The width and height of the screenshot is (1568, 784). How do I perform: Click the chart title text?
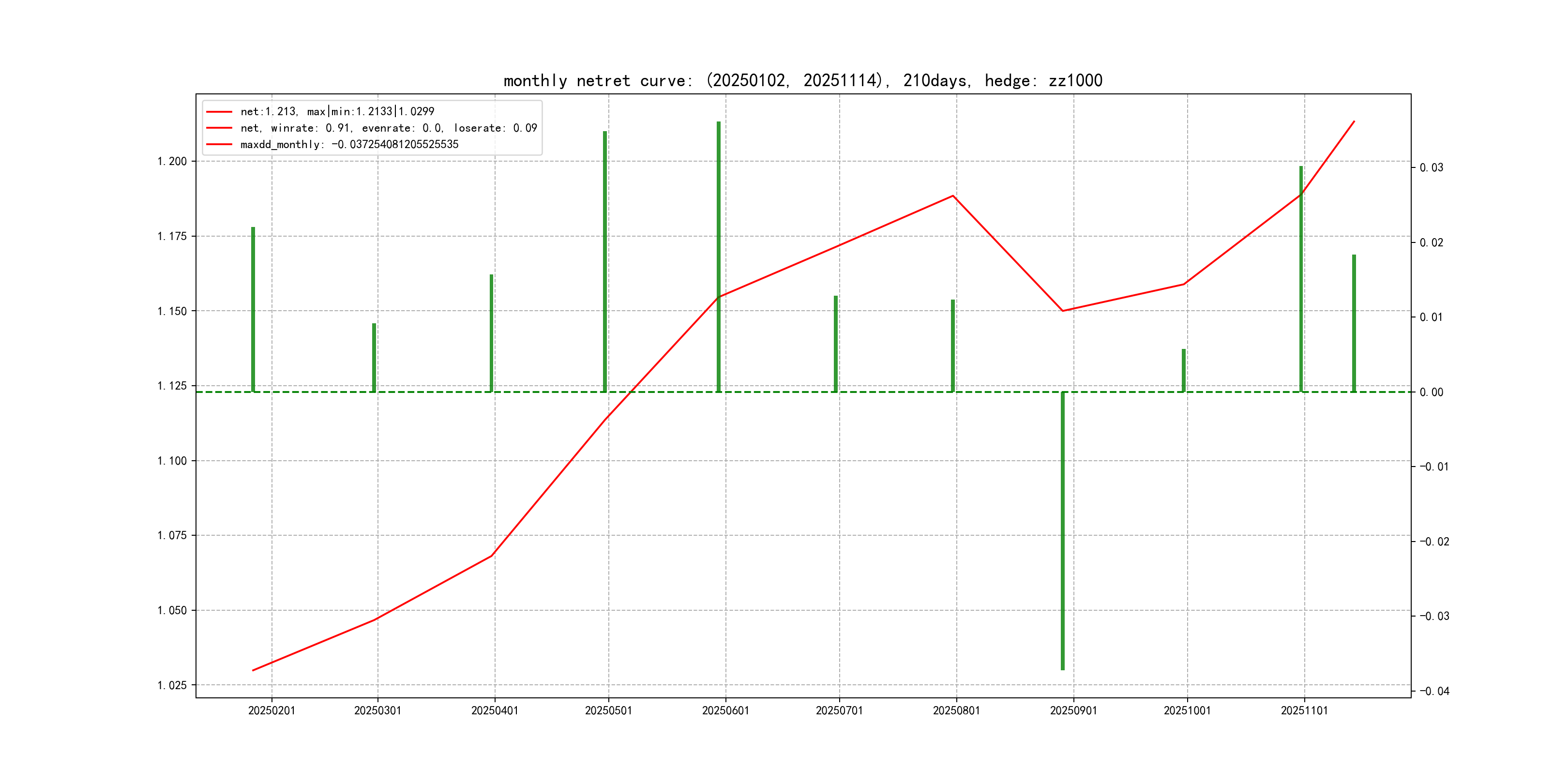coord(802,80)
